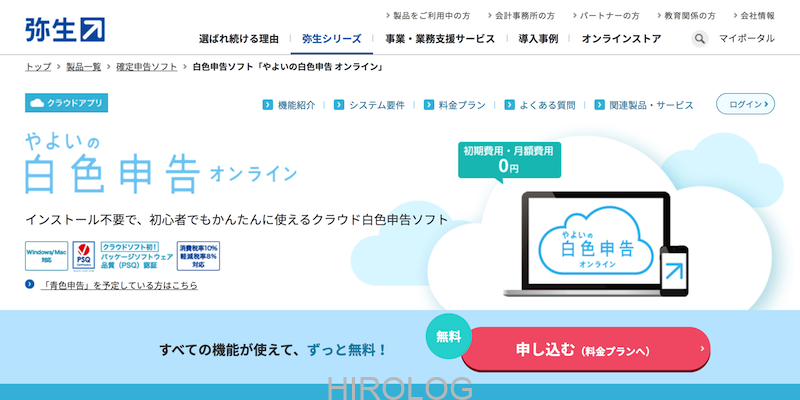Image resolution: width=800 pixels, height=400 pixels.
Task: Click the やよいの白色申告 オンライン title
Action: pos(161,163)
